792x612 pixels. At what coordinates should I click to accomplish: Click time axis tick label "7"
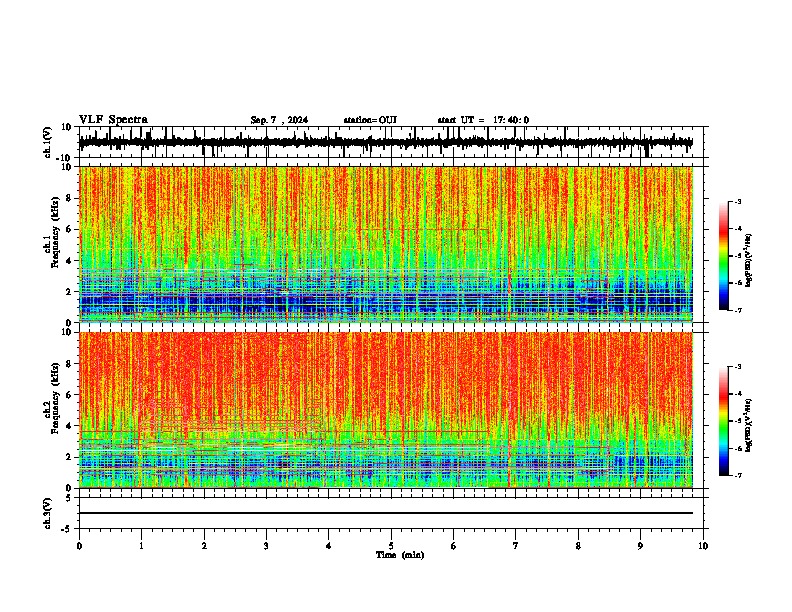[516, 546]
